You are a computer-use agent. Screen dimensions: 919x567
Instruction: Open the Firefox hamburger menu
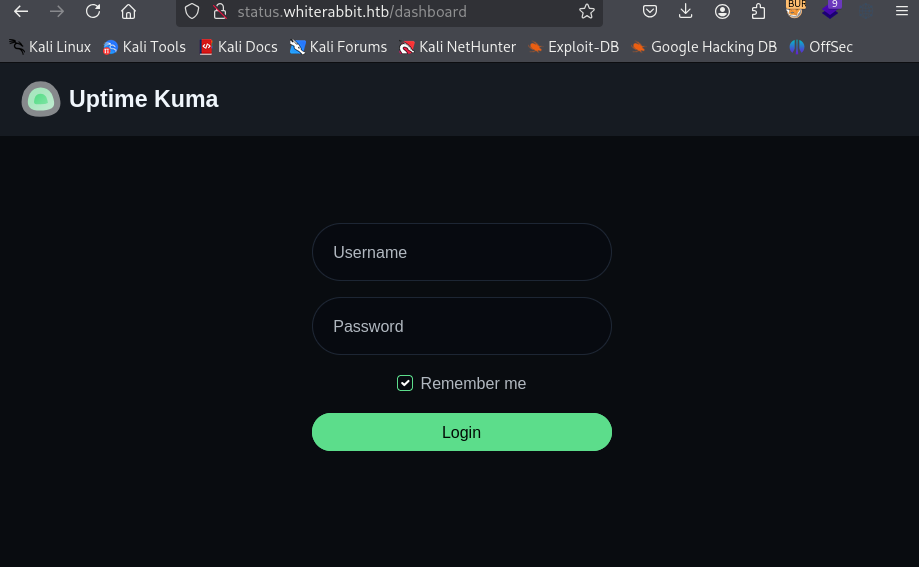(902, 12)
